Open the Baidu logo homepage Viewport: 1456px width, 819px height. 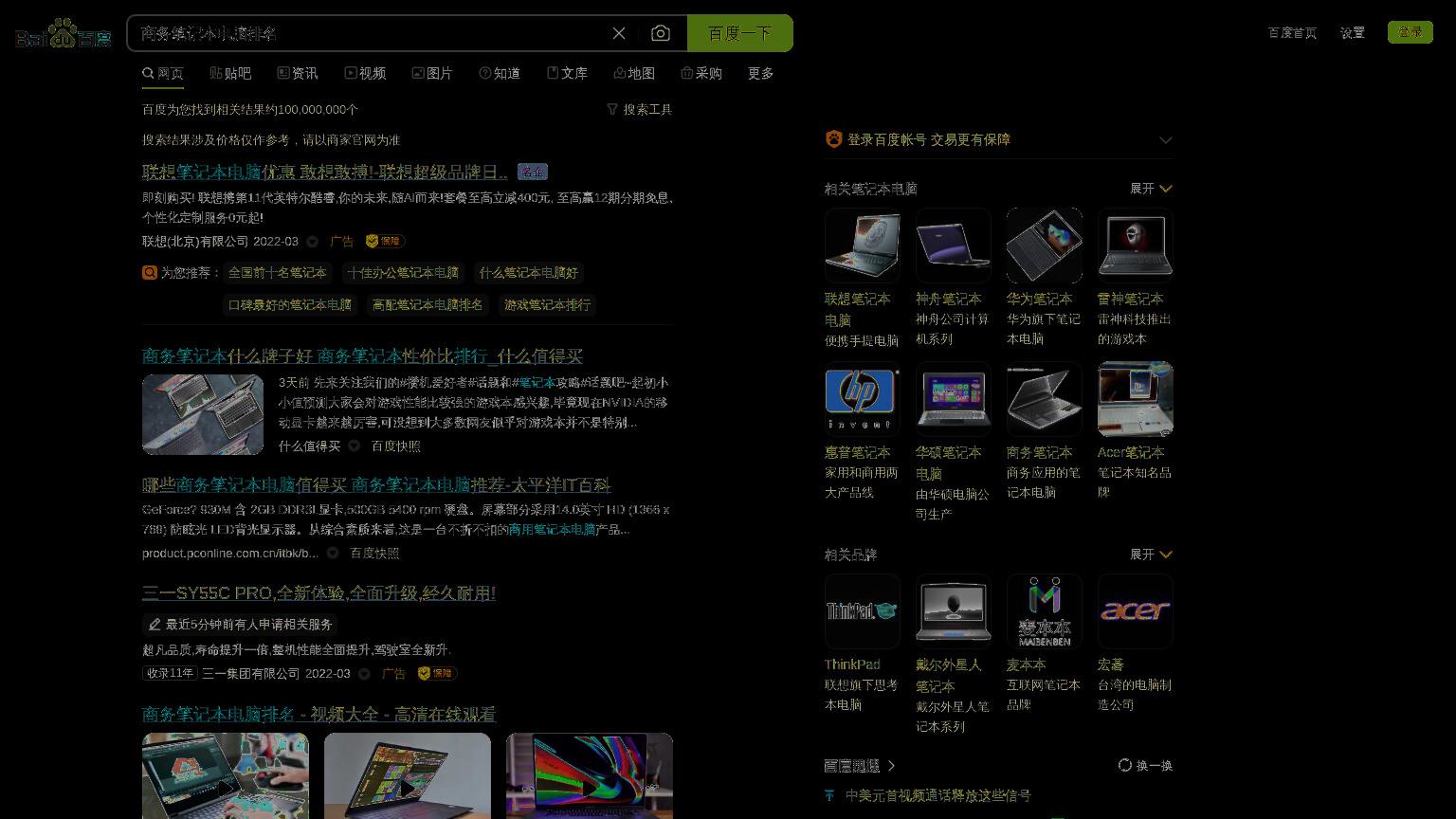64,34
